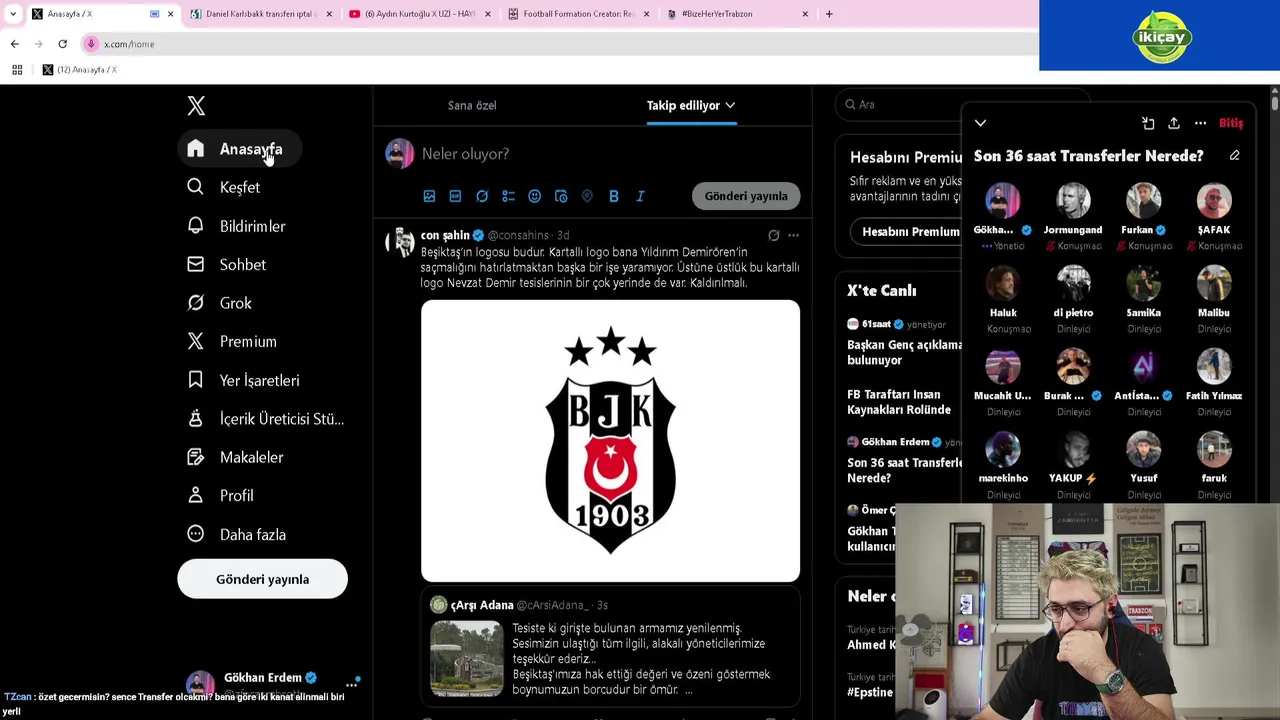Open the quoted çArşı Adana post
Viewport: 1280px width, 720px height.
tap(610, 648)
